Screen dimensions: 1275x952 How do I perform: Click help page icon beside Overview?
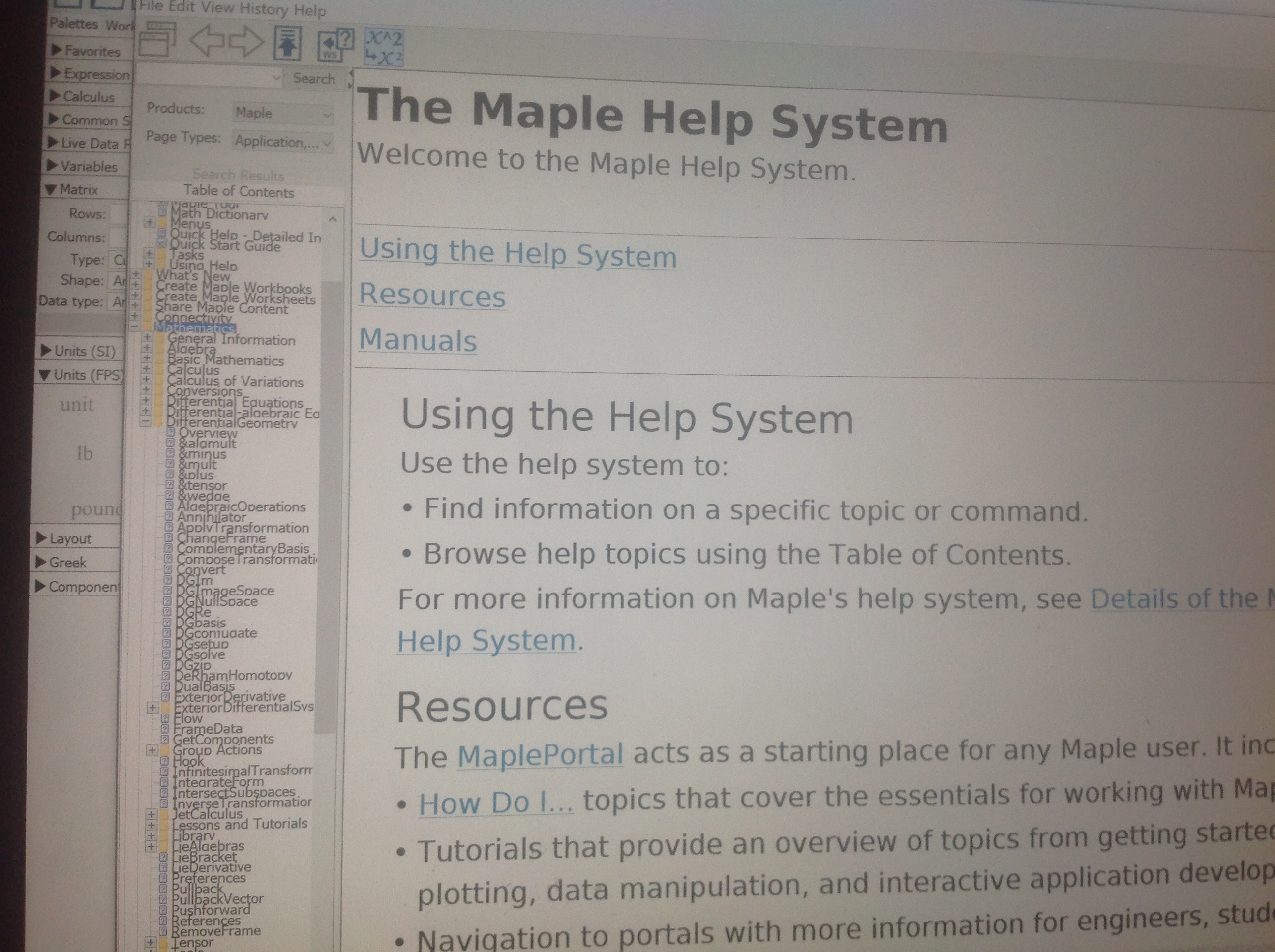pyautogui.click(x=171, y=432)
